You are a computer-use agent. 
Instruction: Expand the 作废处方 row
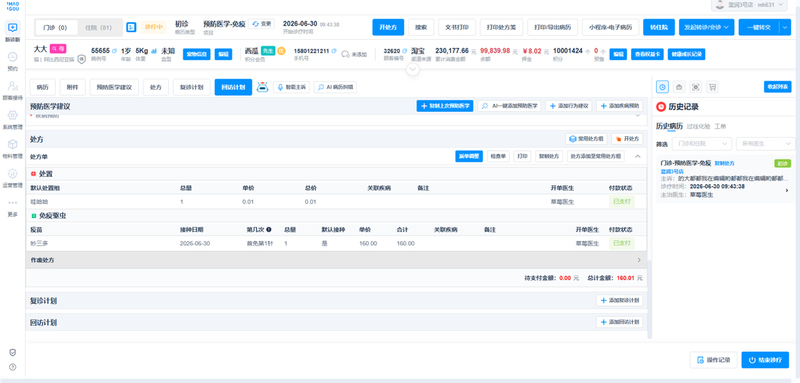[336, 260]
